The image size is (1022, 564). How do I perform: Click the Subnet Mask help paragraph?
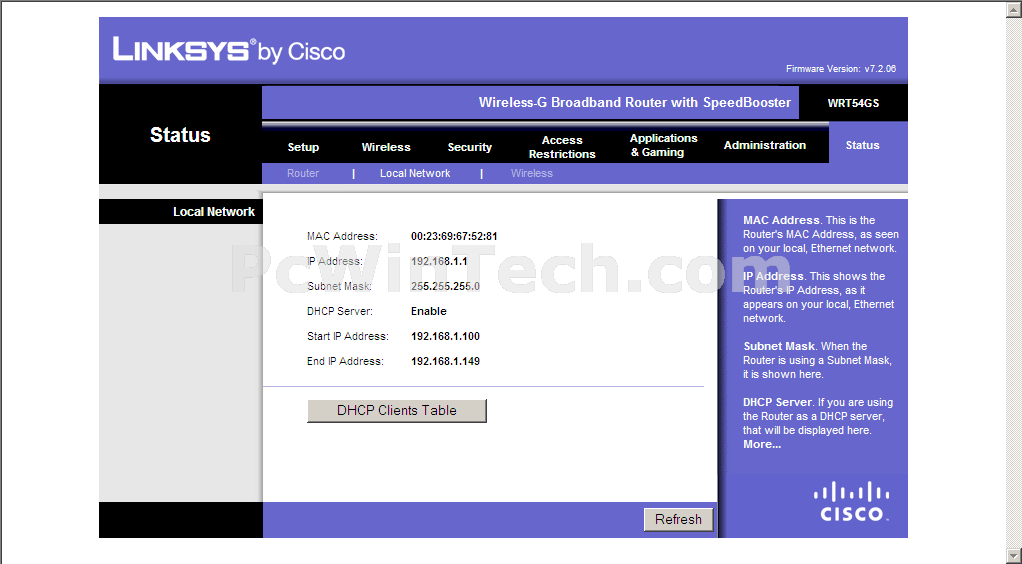[x=817, y=360]
